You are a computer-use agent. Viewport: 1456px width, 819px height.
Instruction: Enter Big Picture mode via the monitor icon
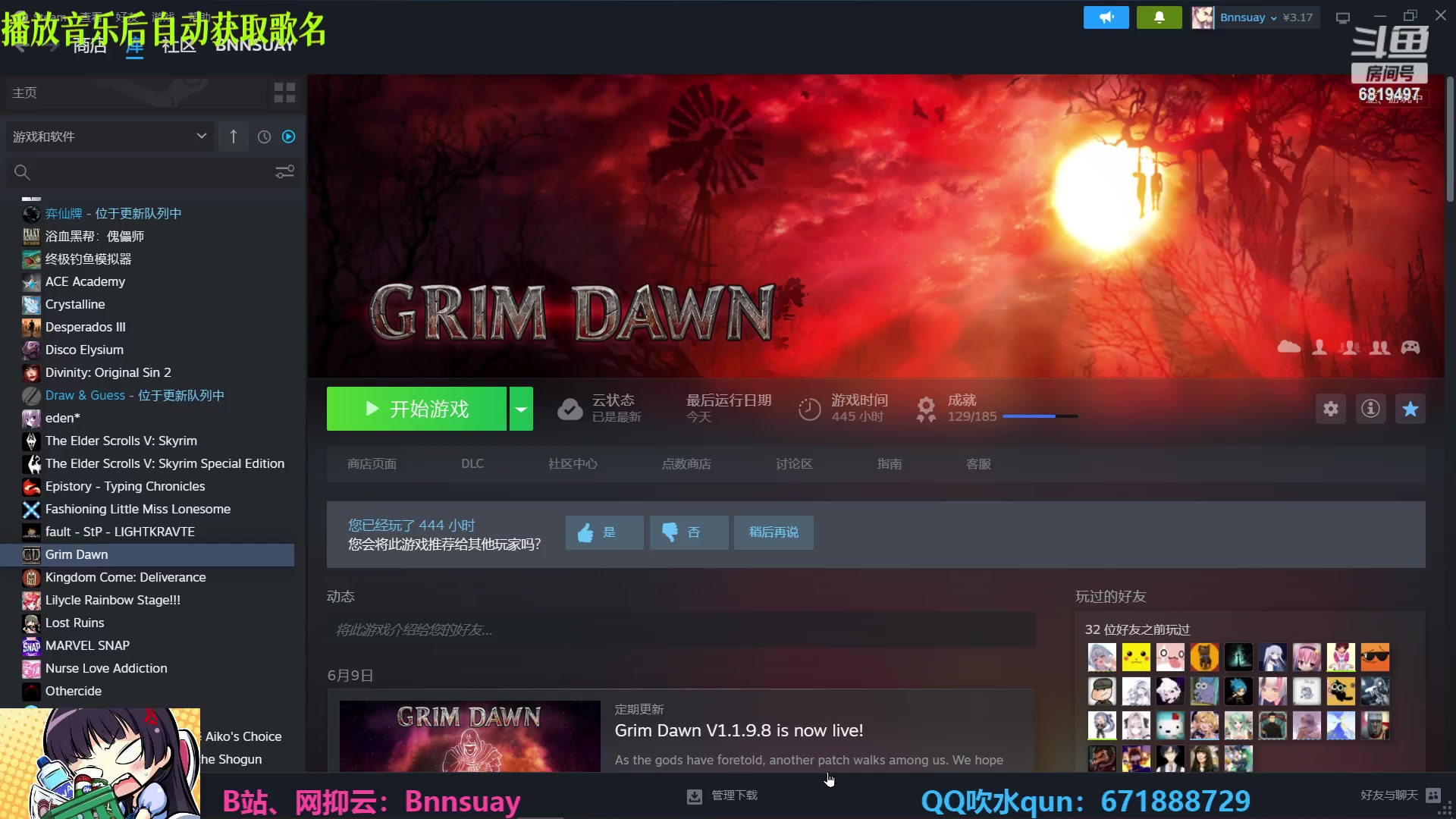[x=1343, y=17]
